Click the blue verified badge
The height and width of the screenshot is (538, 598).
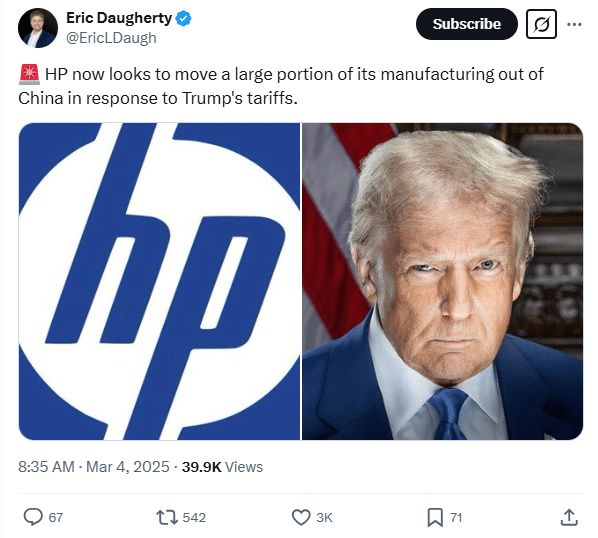click(x=183, y=18)
